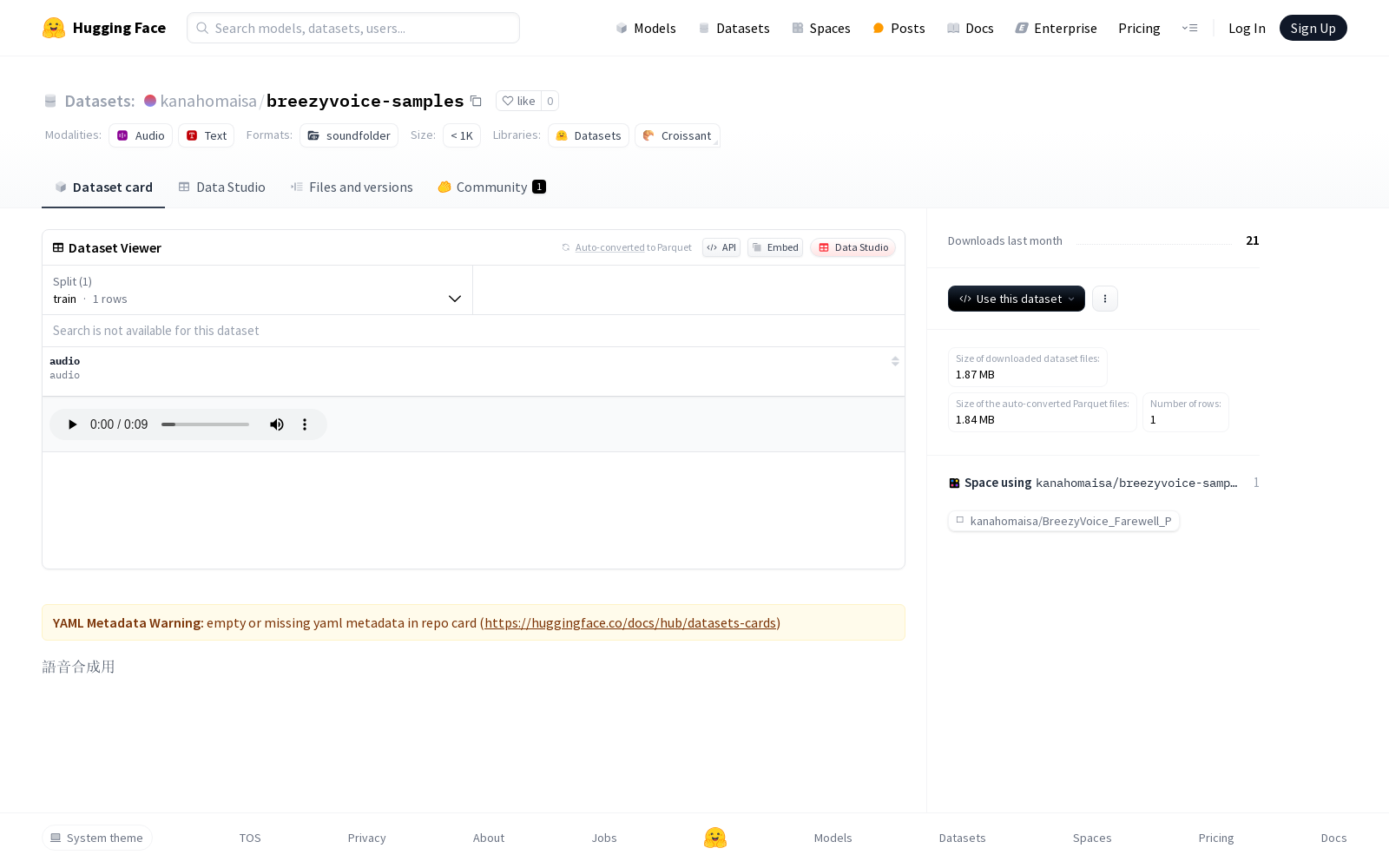Open the datasets-cards documentation link

point(630,623)
